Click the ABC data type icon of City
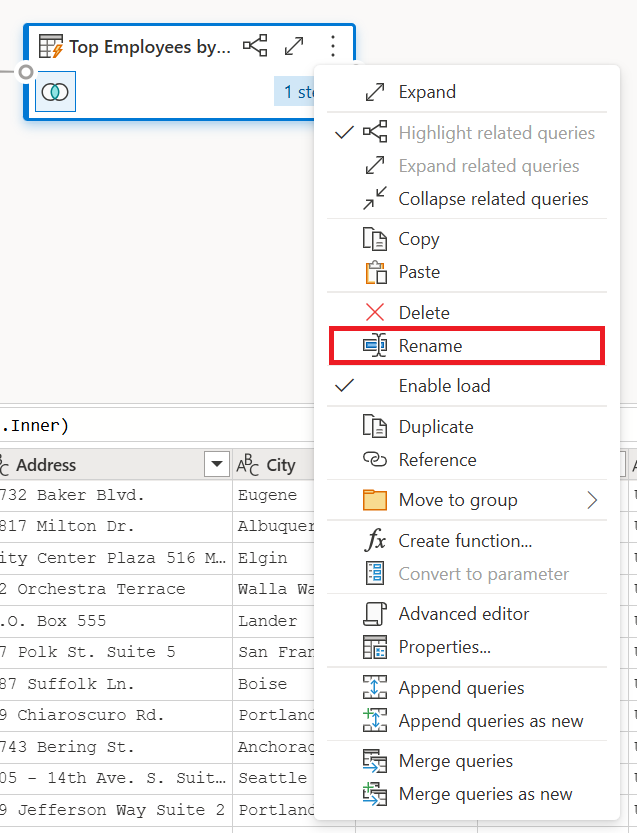Image resolution: width=637 pixels, height=833 pixels. [x=248, y=465]
